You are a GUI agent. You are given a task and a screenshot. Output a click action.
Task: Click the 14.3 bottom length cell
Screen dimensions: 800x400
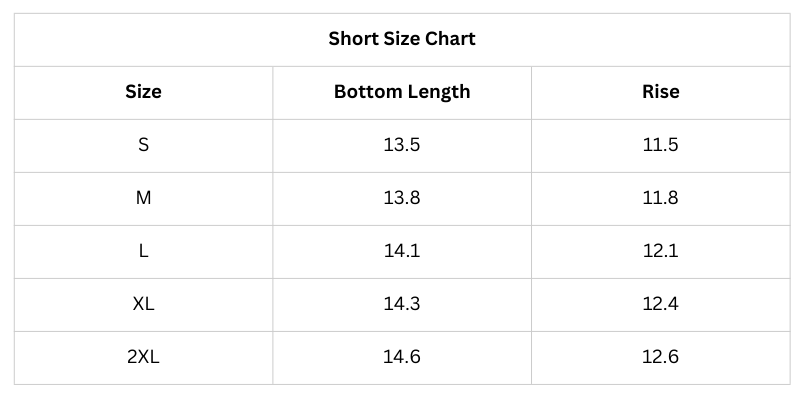click(x=402, y=304)
